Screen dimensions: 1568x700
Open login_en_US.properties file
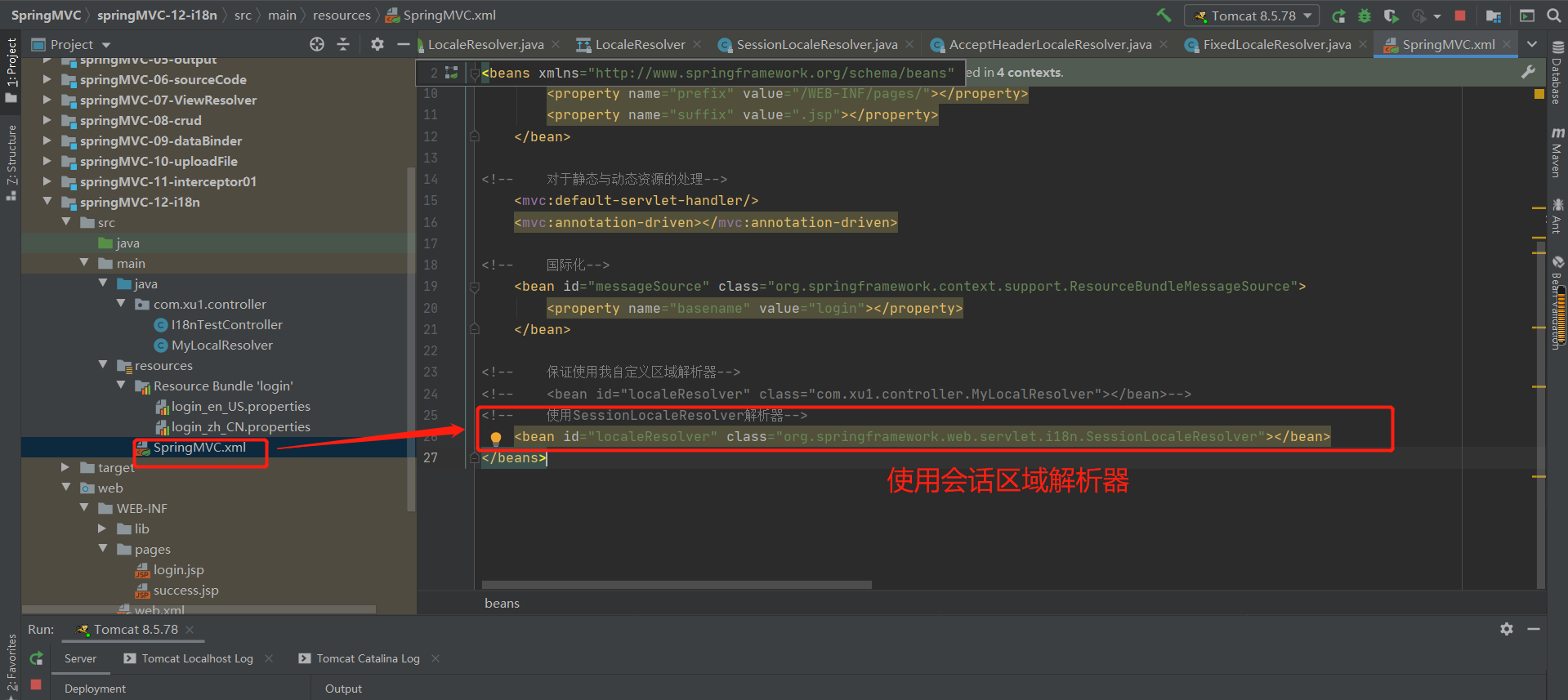tap(240, 406)
